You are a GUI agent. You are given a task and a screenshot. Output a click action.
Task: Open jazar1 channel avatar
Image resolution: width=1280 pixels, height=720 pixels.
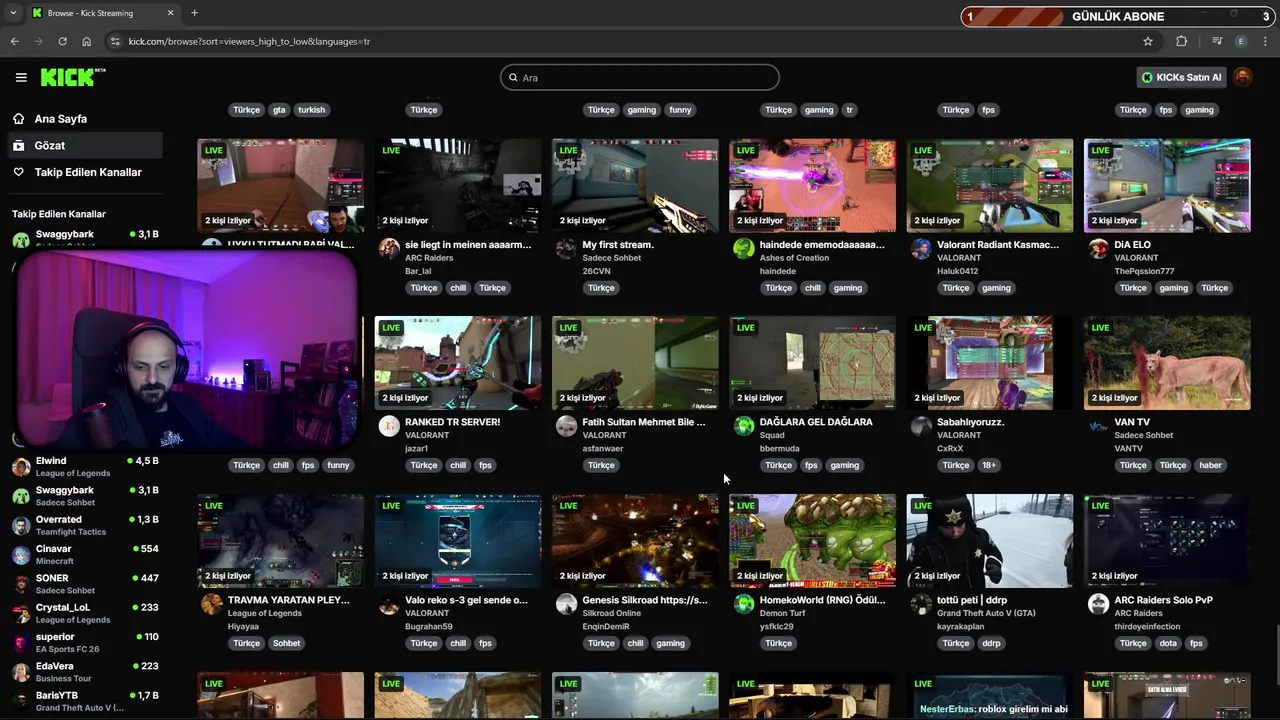click(x=389, y=426)
